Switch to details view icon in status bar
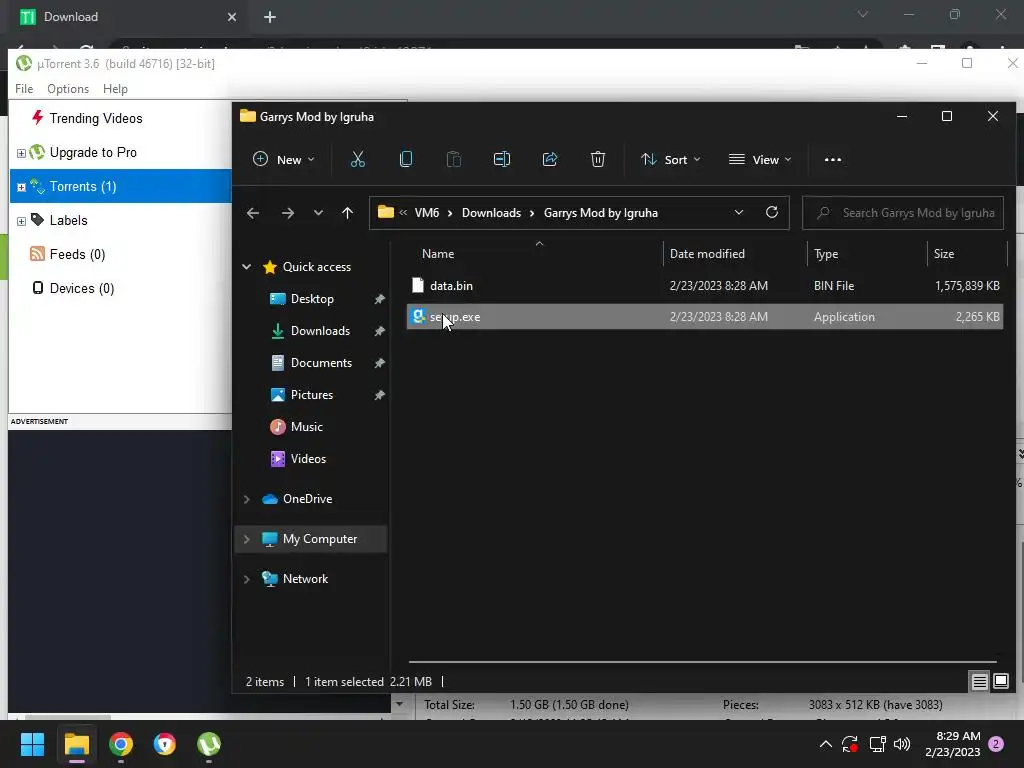 pos(979,682)
